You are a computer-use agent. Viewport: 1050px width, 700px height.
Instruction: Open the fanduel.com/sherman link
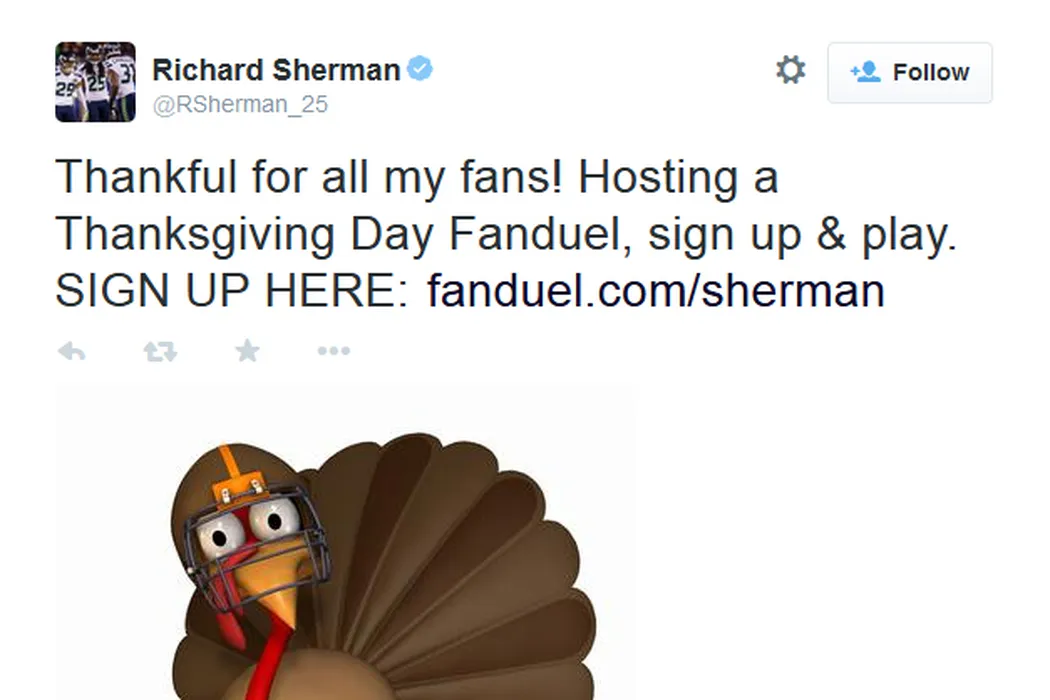point(655,291)
